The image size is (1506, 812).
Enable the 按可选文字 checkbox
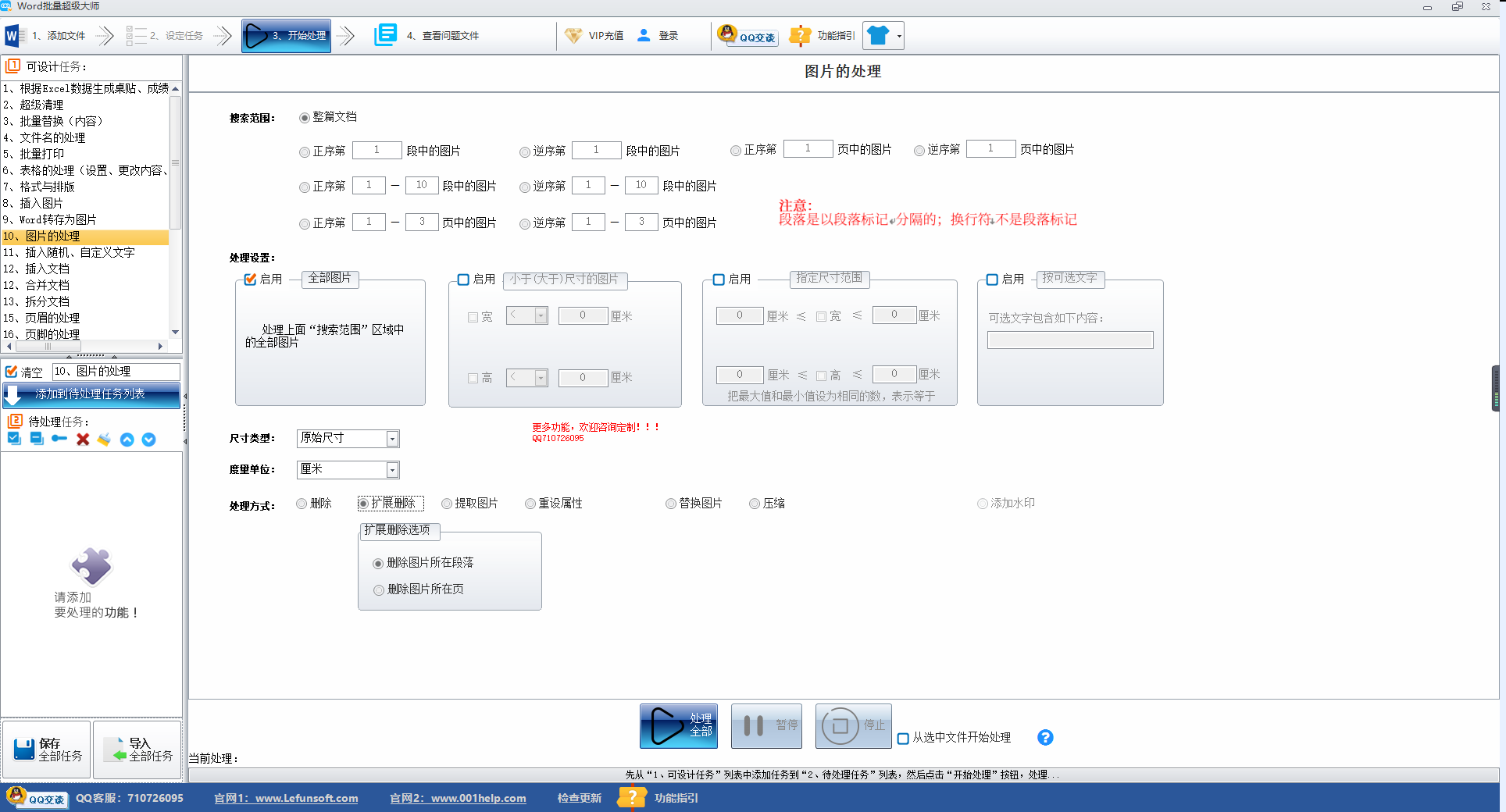coord(992,280)
